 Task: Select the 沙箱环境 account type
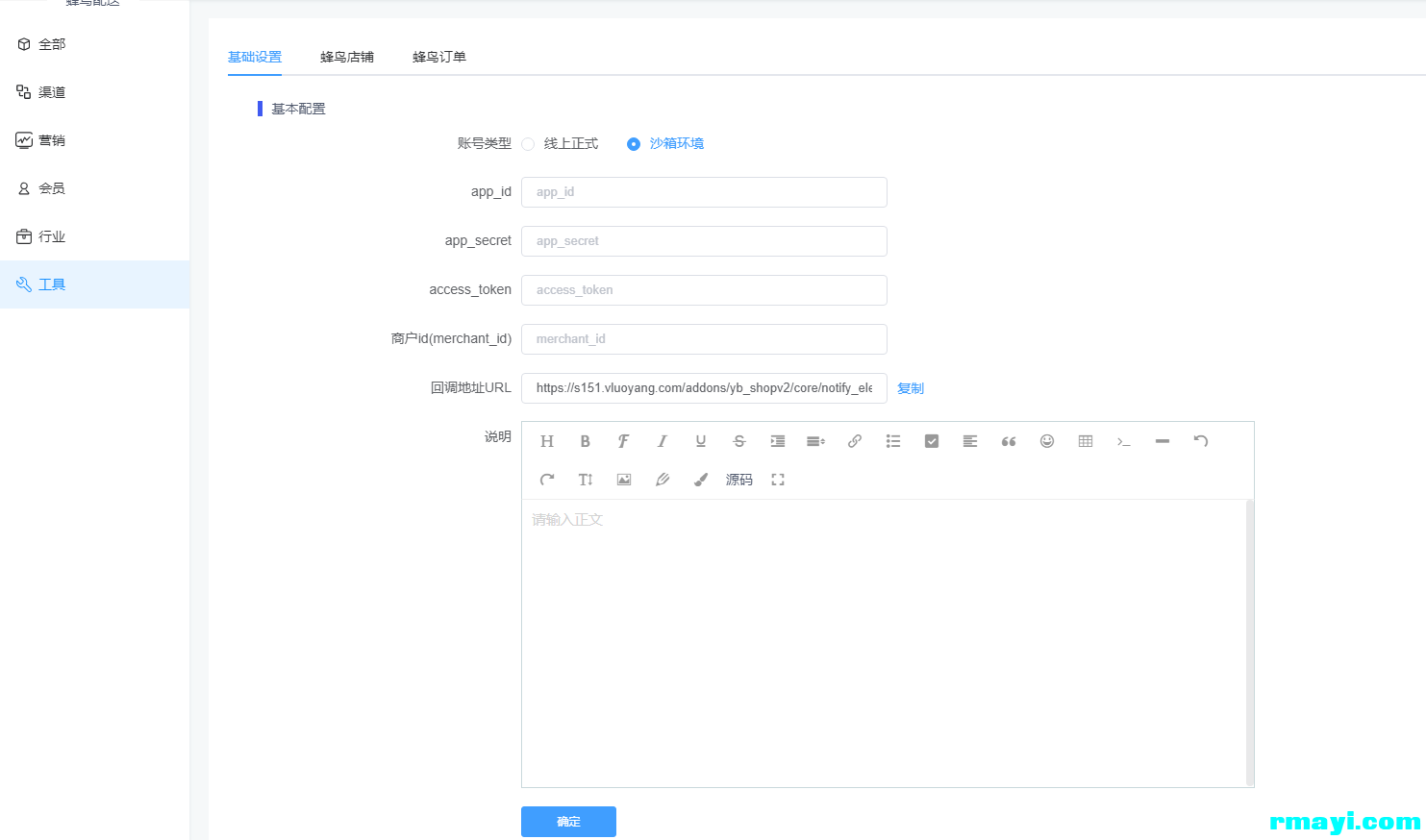(x=665, y=144)
